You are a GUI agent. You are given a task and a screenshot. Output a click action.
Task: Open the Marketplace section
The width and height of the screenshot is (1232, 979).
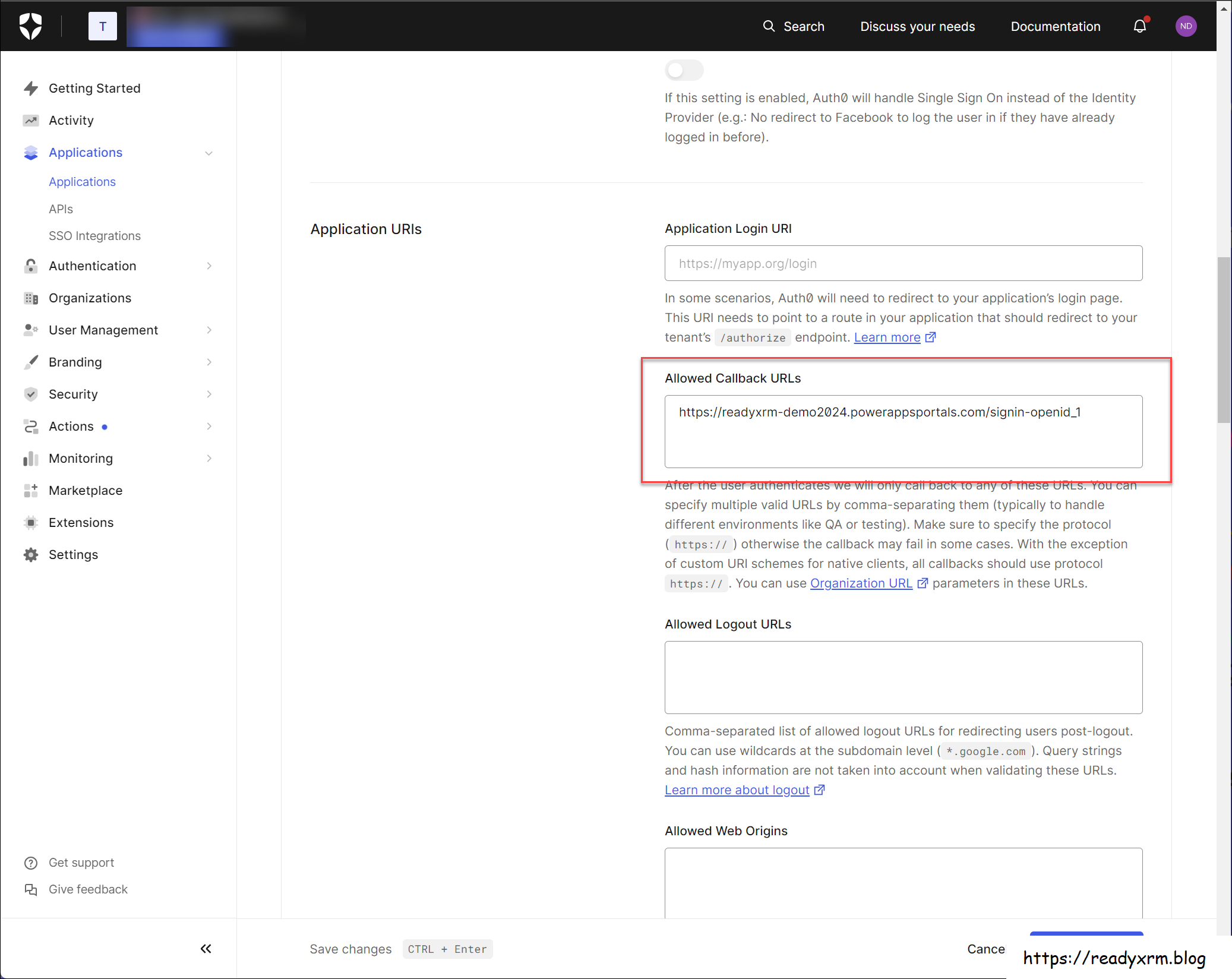point(86,490)
